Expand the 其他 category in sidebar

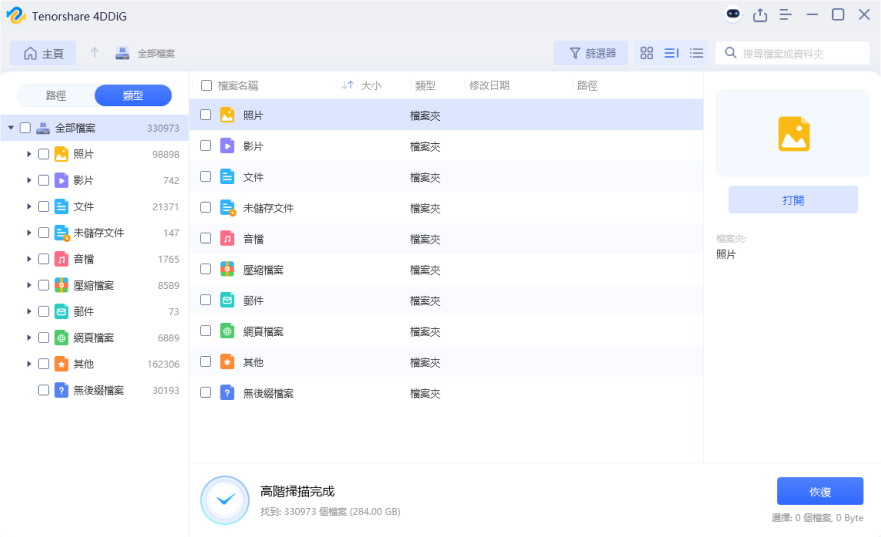[x=29, y=364]
